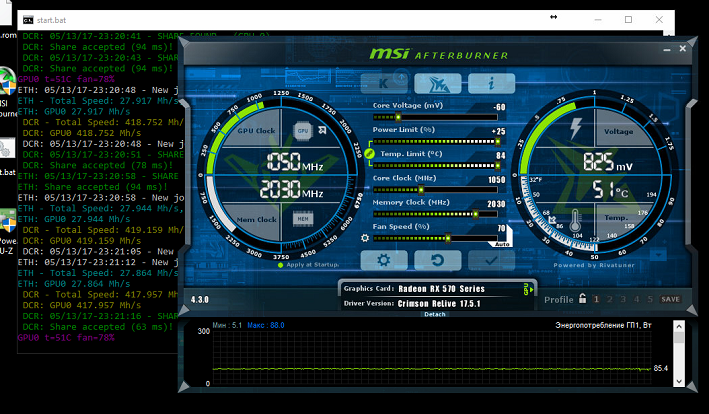The height and width of the screenshot is (414, 709).
Task: Select profile slot 1
Action: point(596,299)
